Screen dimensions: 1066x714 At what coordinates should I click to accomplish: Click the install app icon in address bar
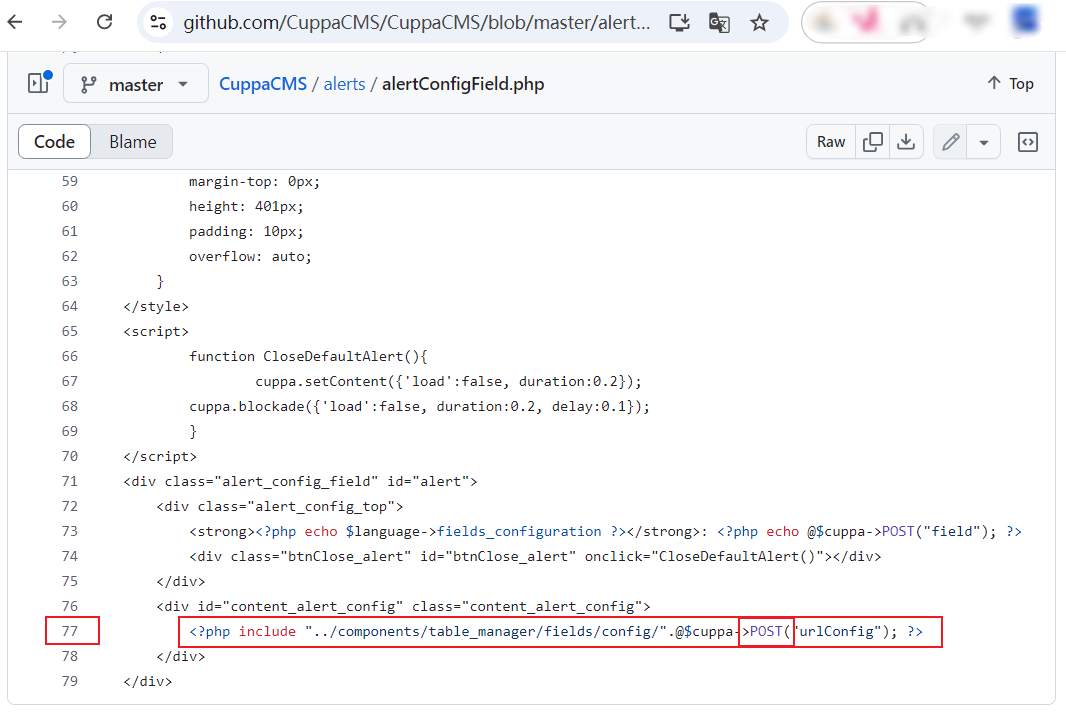click(x=679, y=22)
